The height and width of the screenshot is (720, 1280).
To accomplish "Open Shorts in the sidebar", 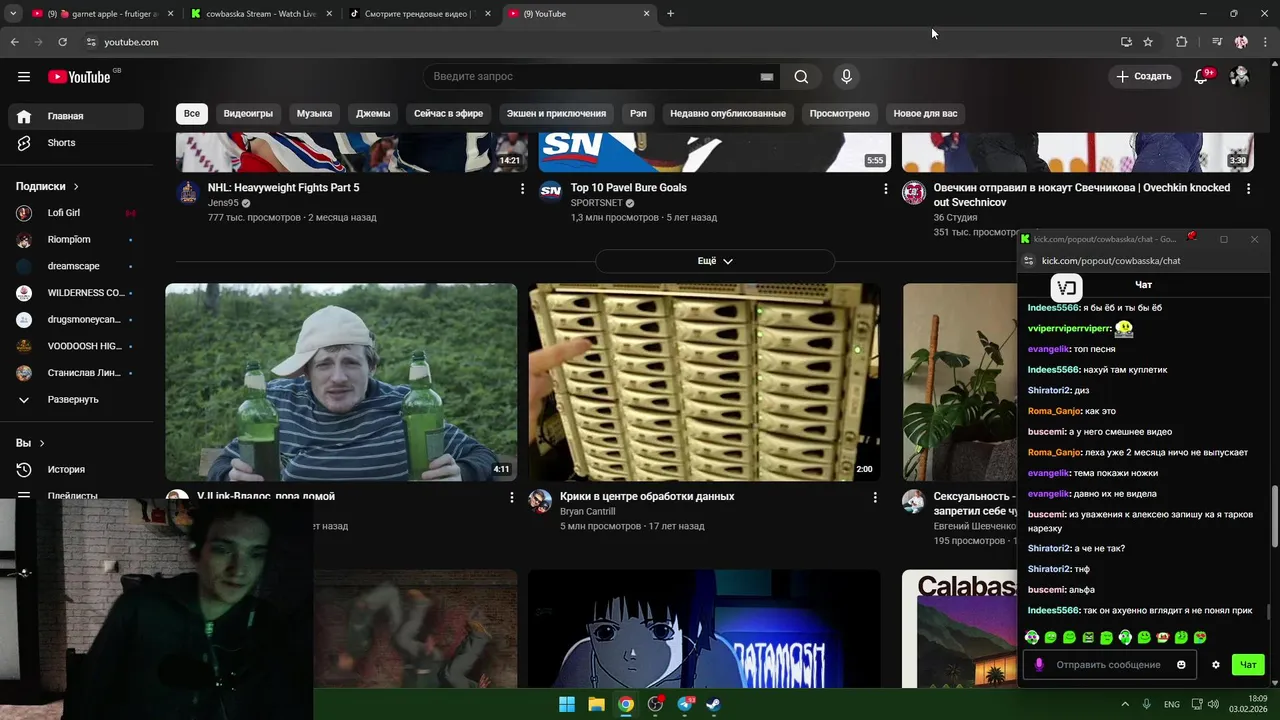I will point(76,143).
